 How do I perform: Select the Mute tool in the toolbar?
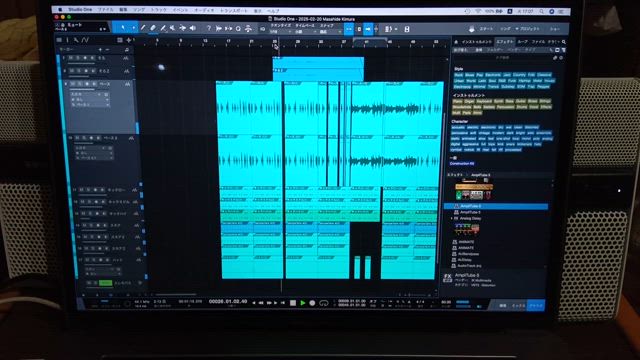click(173, 28)
